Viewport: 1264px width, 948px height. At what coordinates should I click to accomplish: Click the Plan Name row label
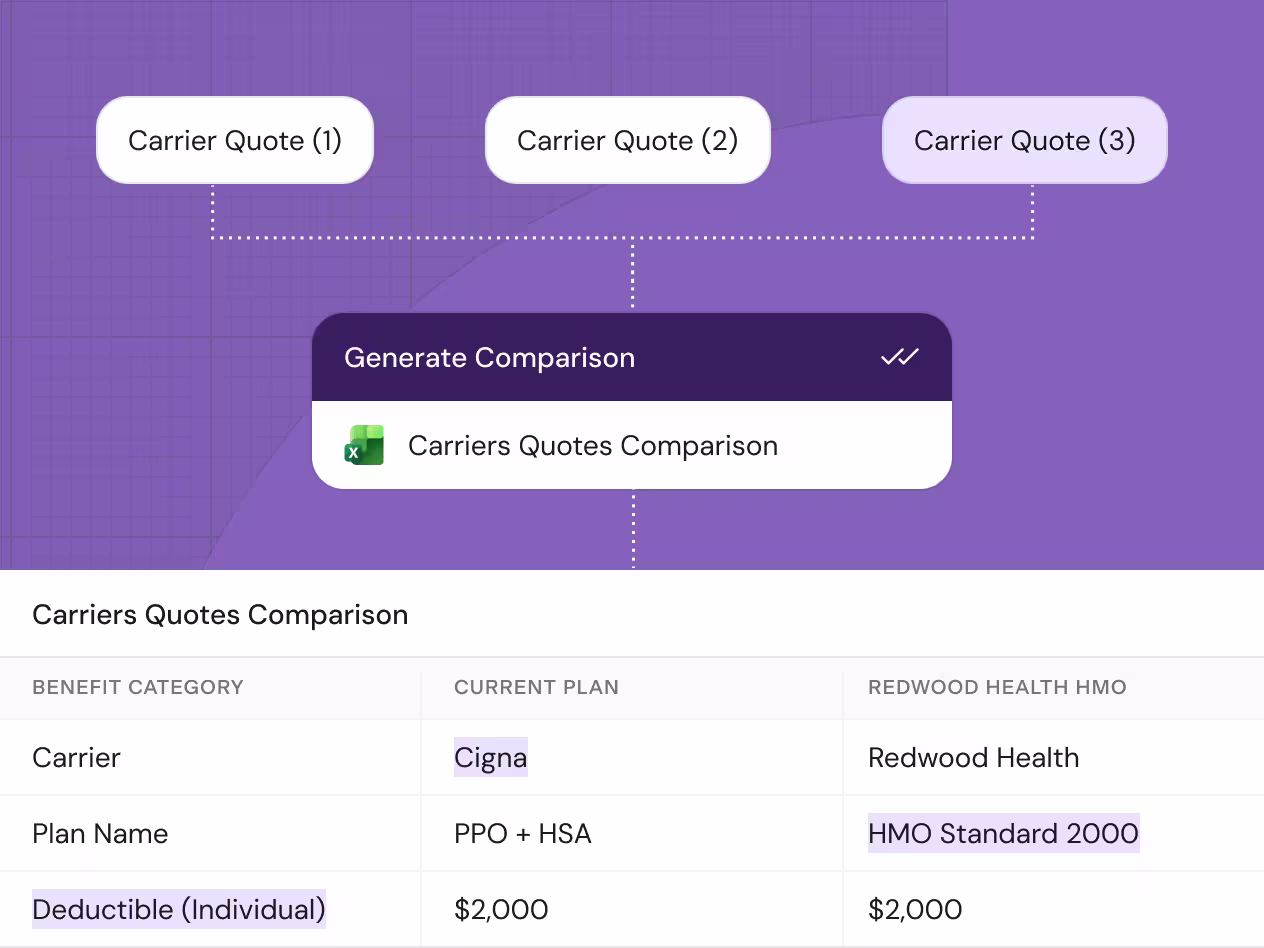coord(100,833)
